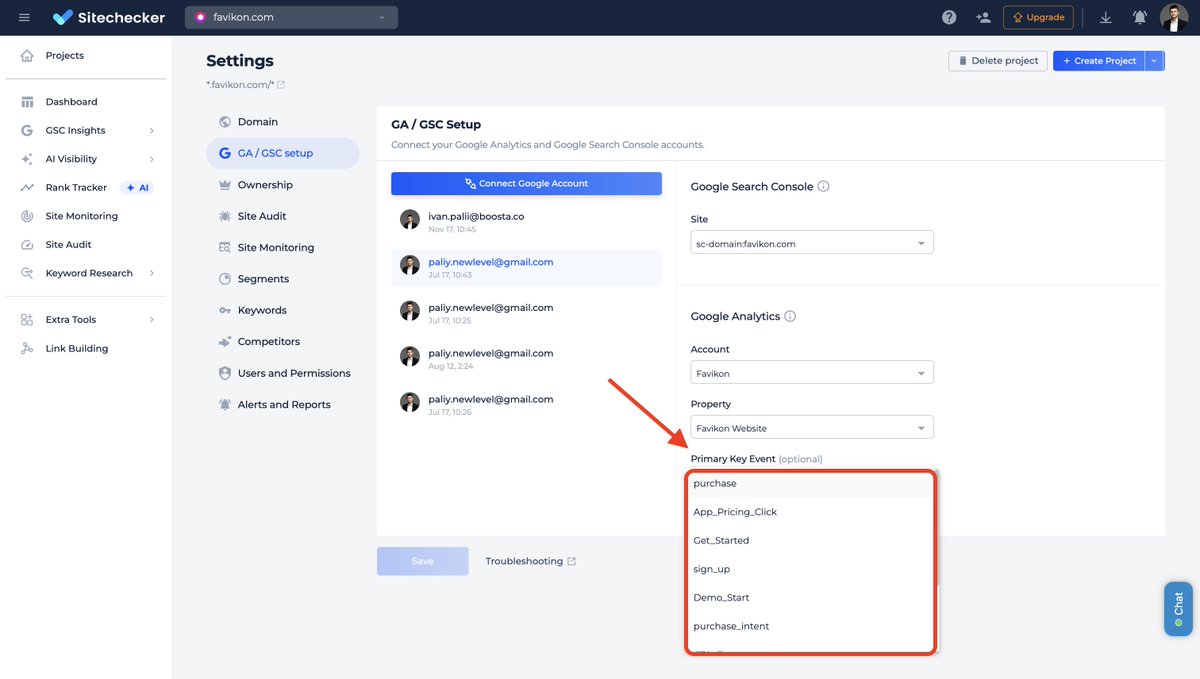Open the Keywords settings section
The height and width of the screenshot is (679, 1200).
coord(283,310)
